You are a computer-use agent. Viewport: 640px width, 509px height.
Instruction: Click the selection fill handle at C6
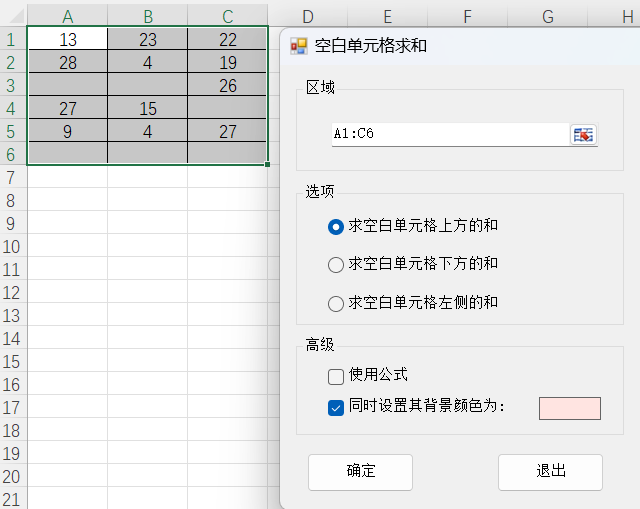267,164
